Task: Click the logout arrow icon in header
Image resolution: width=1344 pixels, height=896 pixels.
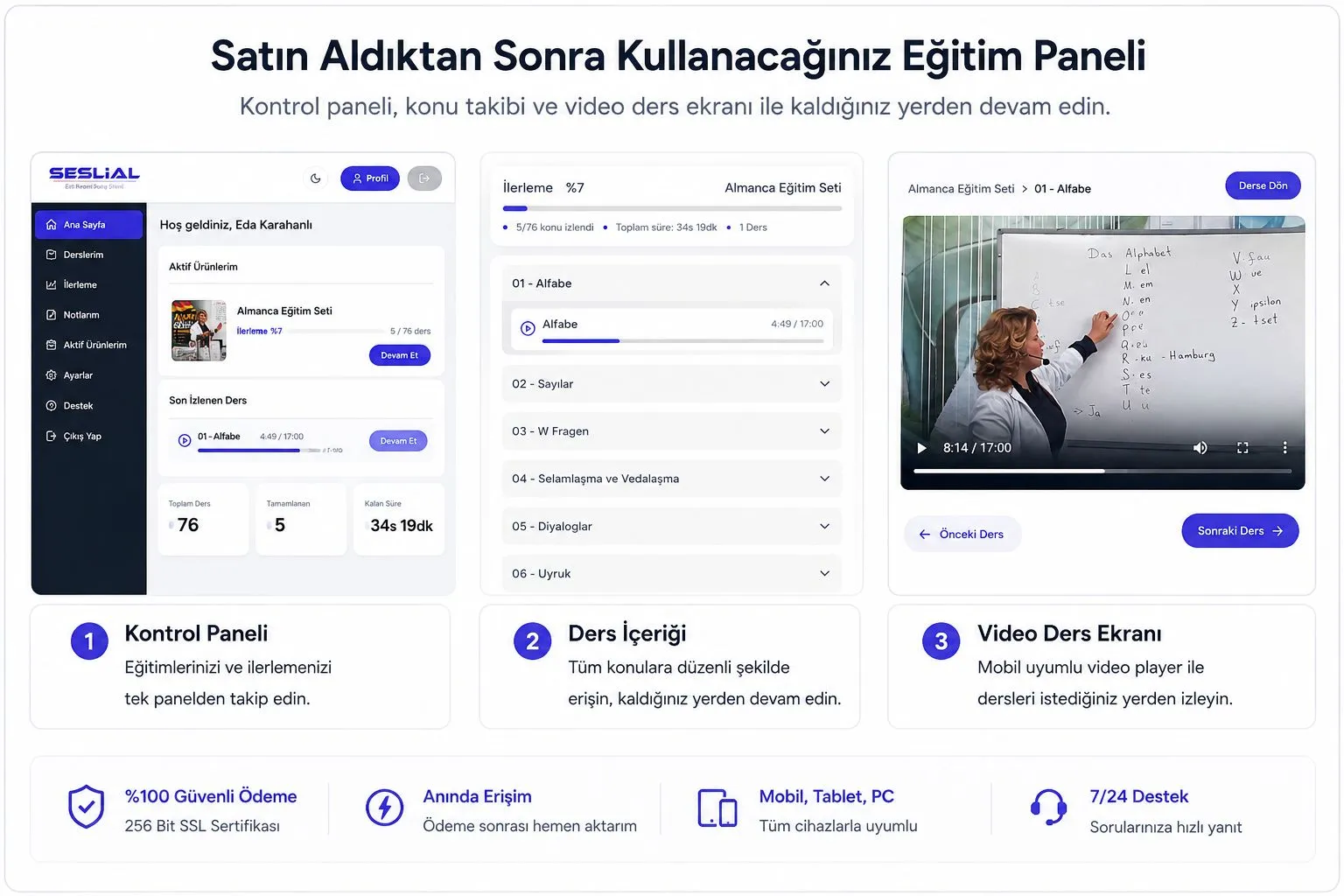Action: pyautogui.click(x=424, y=178)
